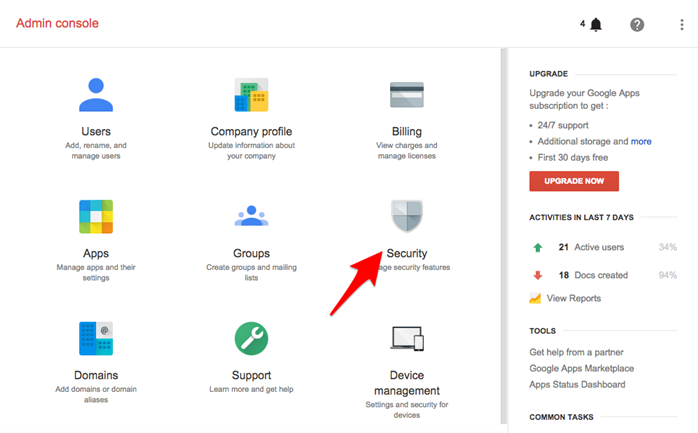Click the Security shield icon

click(x=406, y=216)
